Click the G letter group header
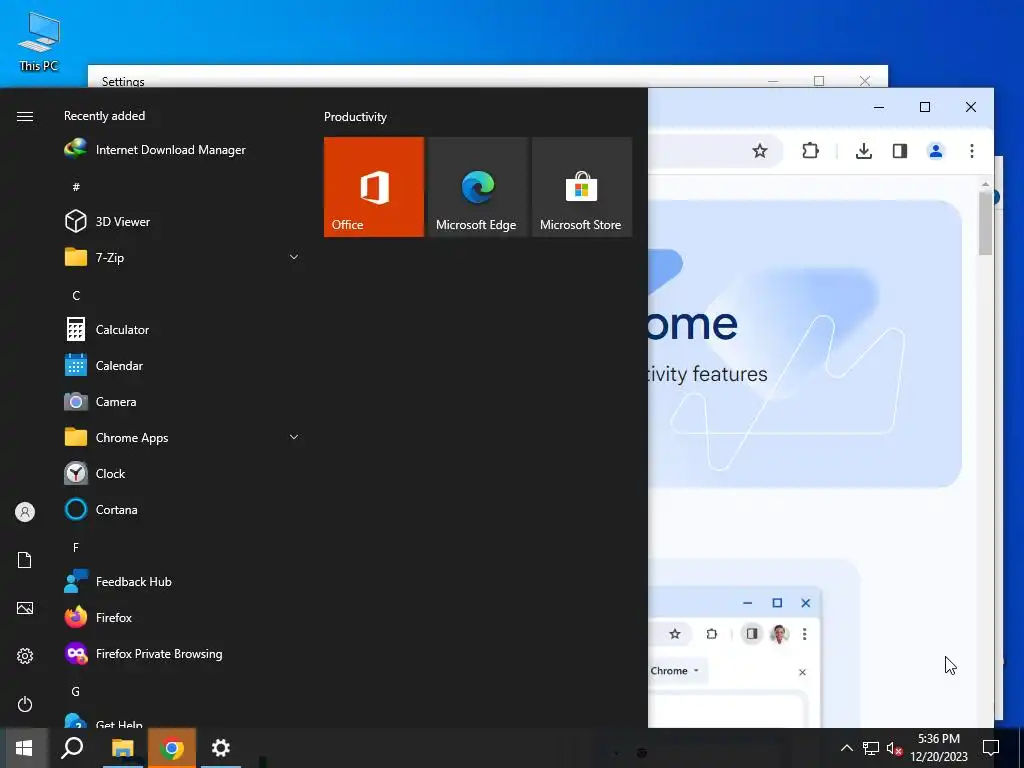 point(76,691)
